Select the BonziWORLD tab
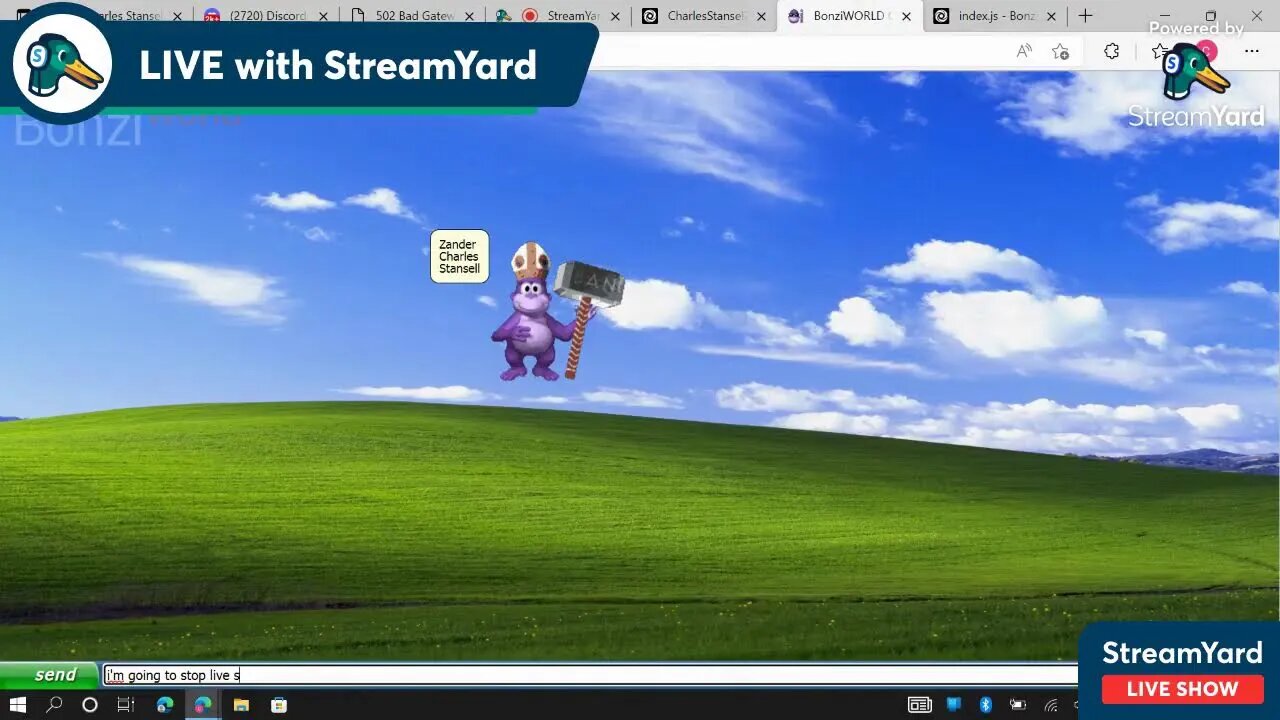This screenshot has width=1280, height=720. 851,16
